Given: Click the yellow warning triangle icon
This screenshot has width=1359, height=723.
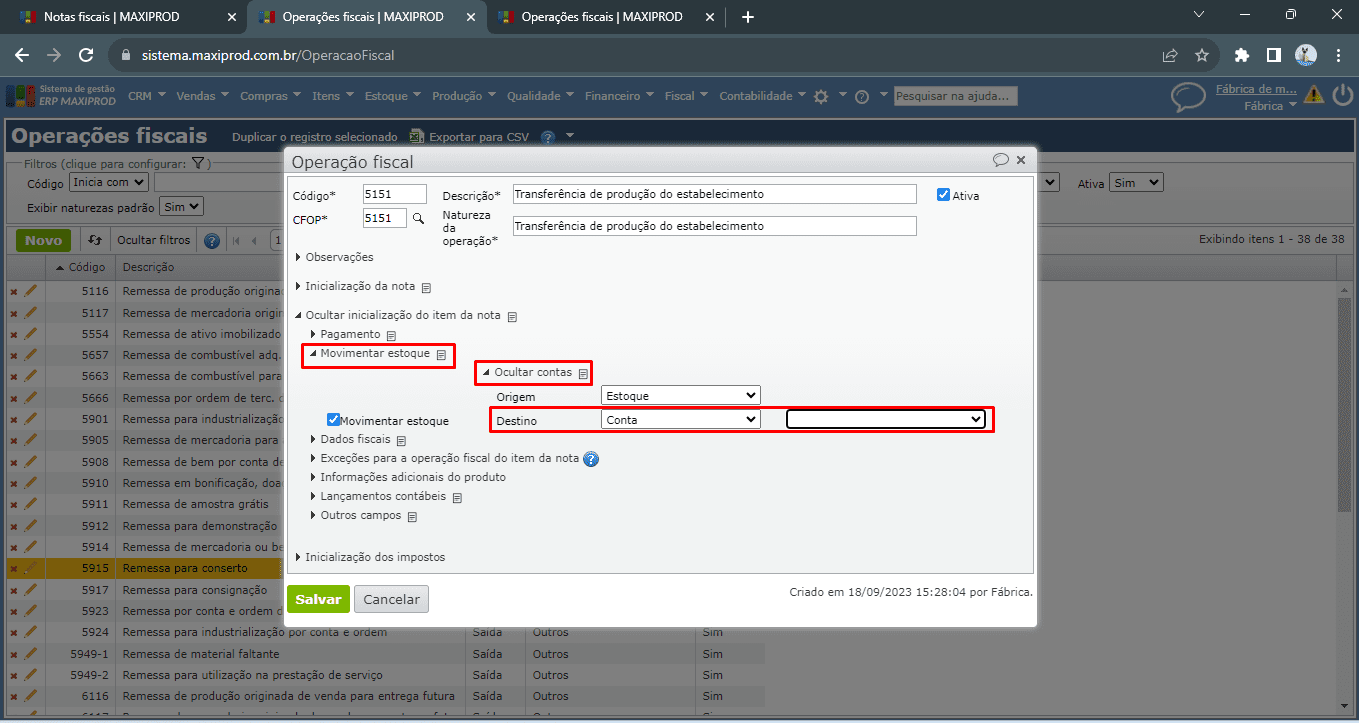Looking at the screenshot, I should [1314, 96].
